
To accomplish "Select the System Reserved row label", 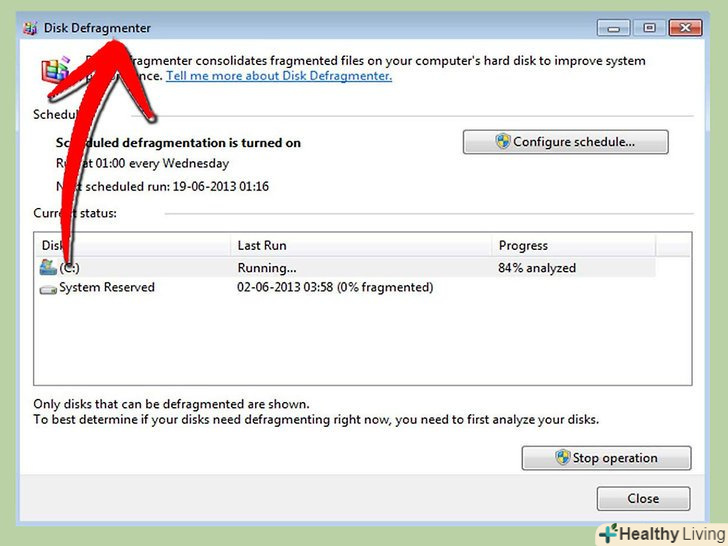I will coord(107,287).
